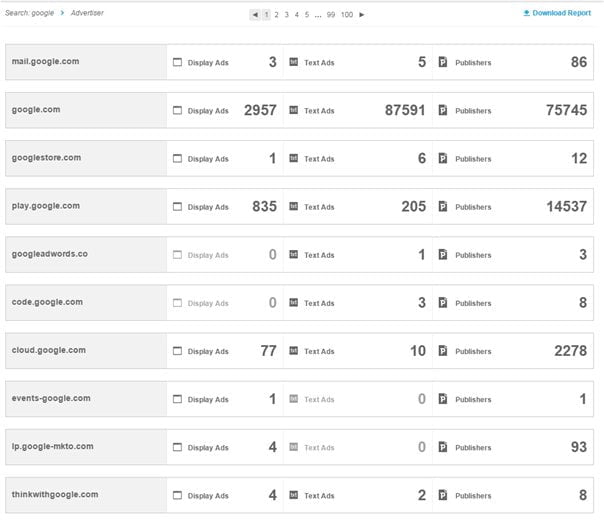
Task: Click the Publishers icon for lp.google-mkto.com
Action: pyautogui.click(x=443, y=447)
